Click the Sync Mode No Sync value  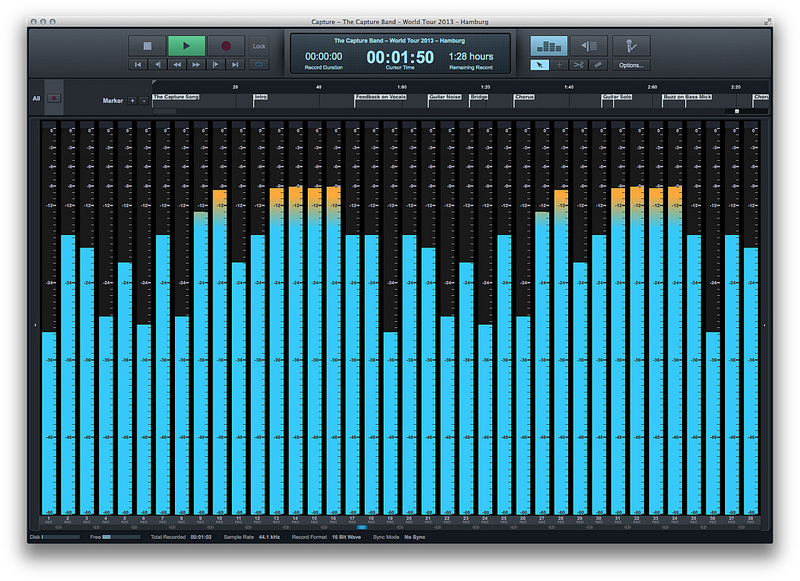[414, 537]
